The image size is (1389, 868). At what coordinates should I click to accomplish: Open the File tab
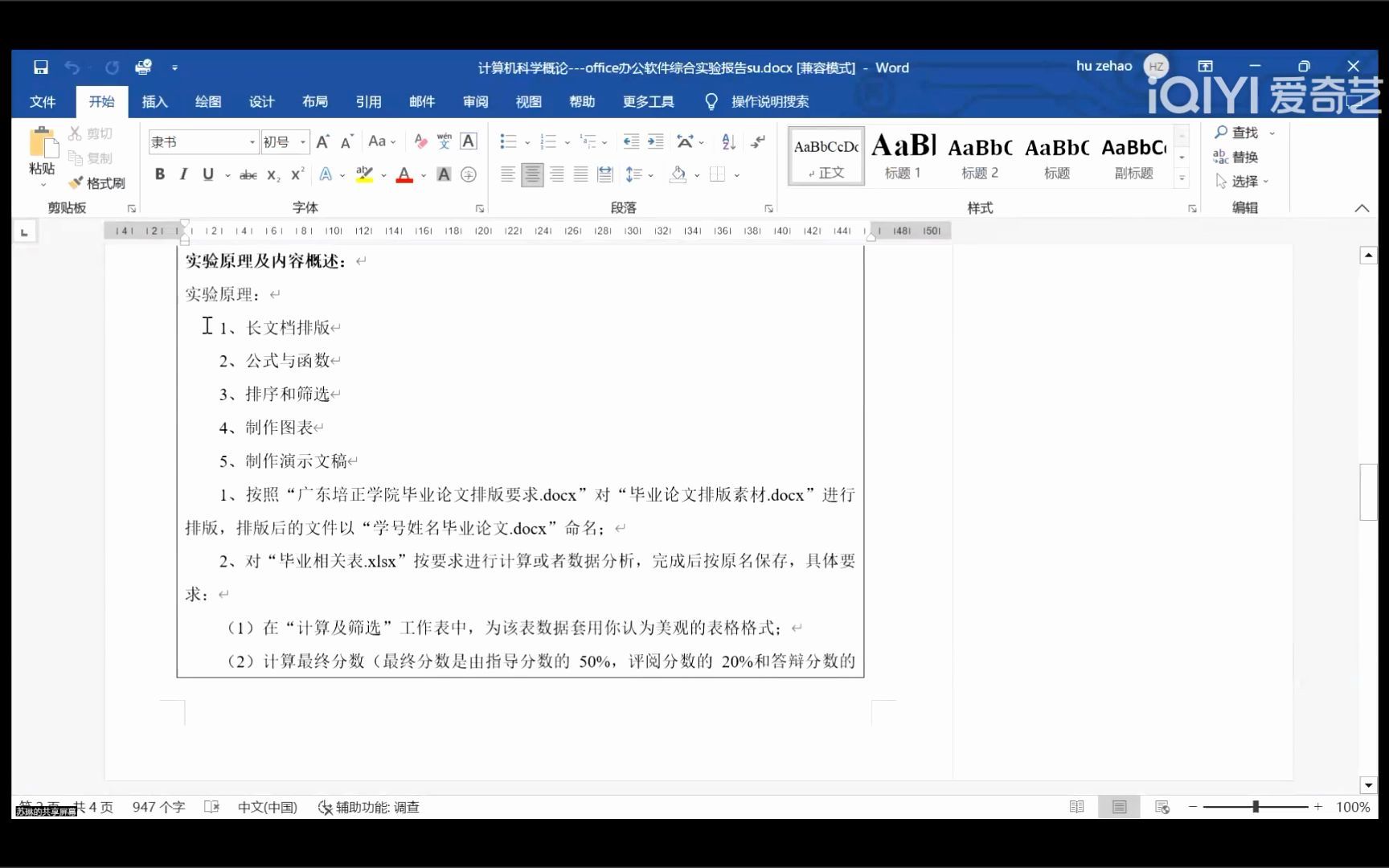43,102
